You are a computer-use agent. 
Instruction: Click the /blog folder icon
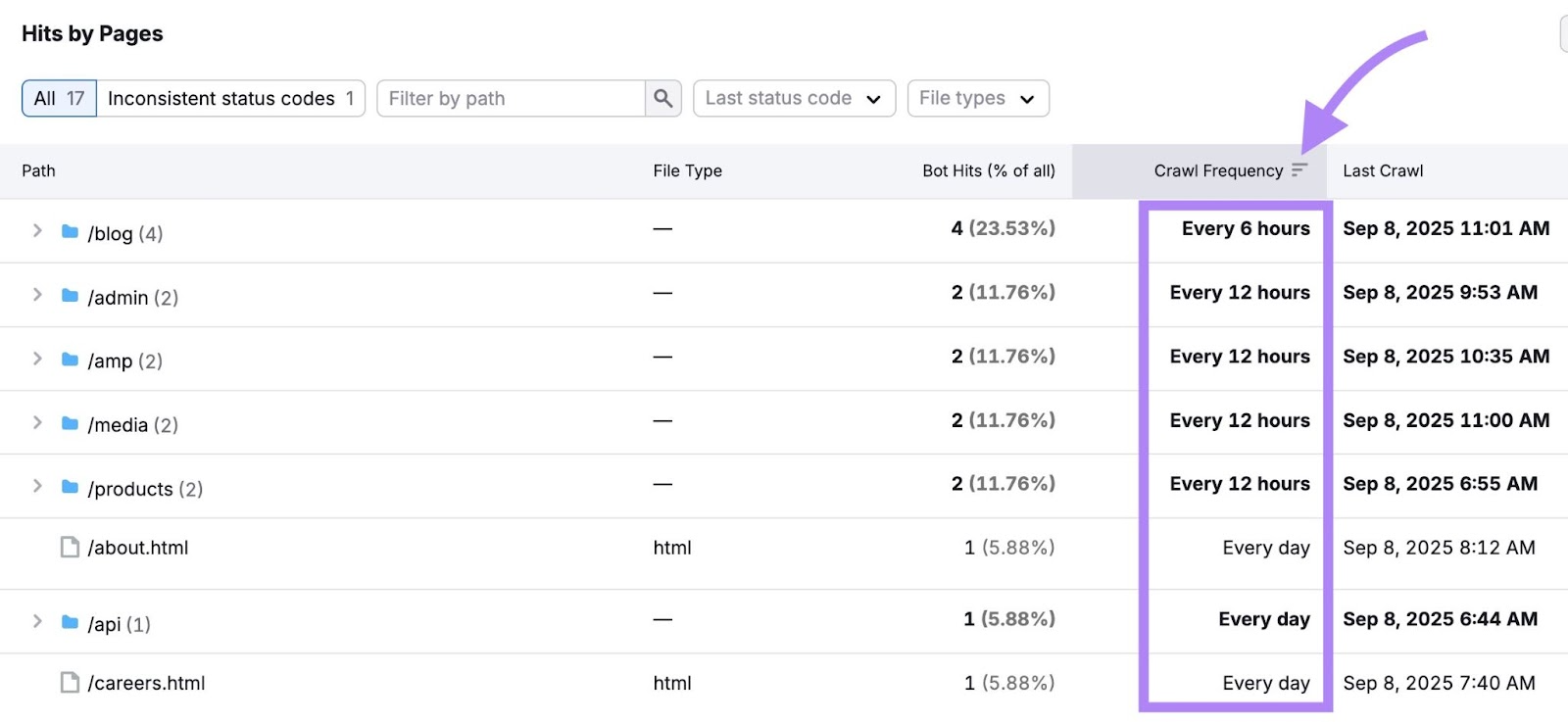tap(70, 232)
